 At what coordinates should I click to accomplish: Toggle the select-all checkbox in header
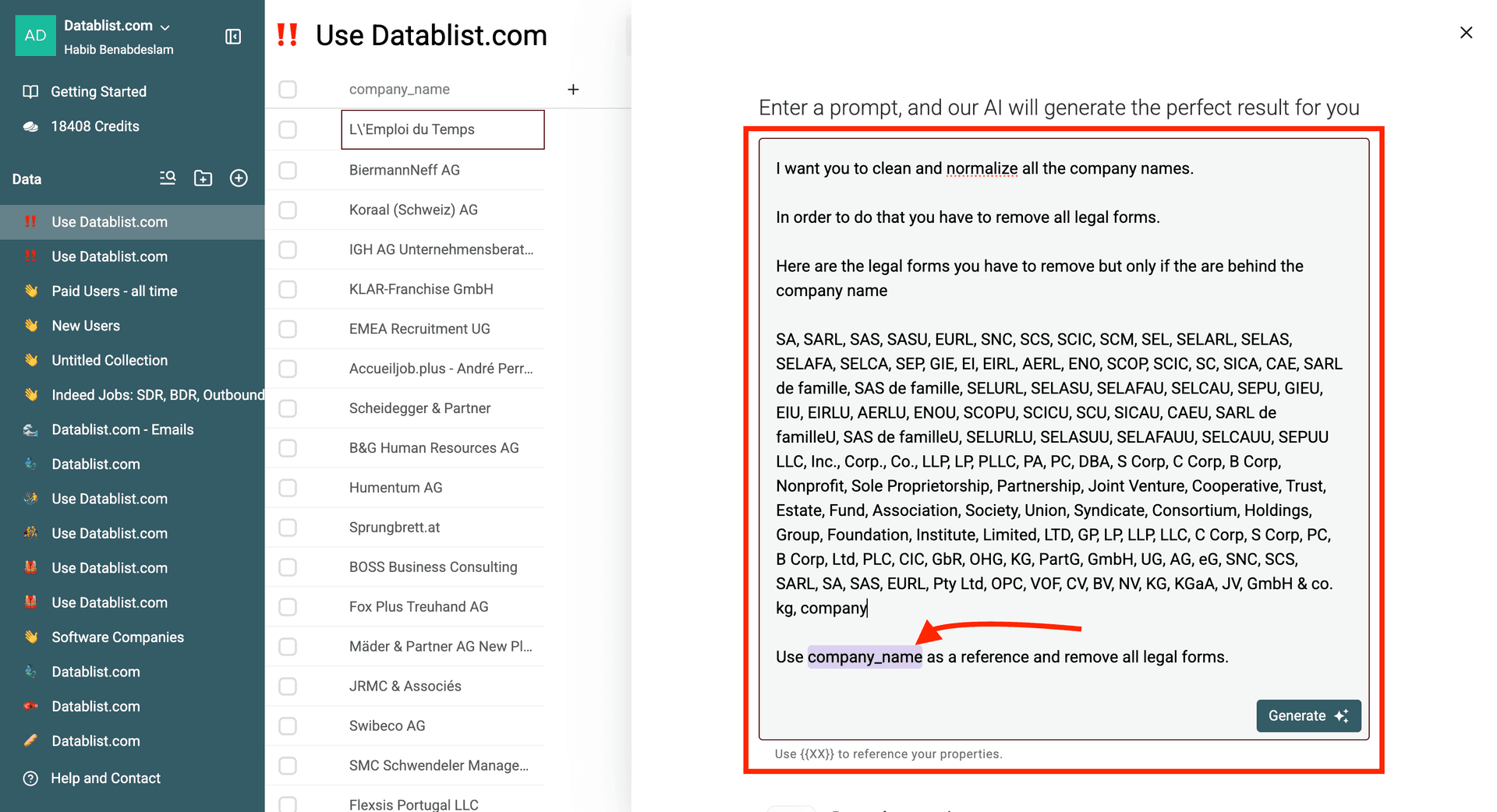point(288,90)
